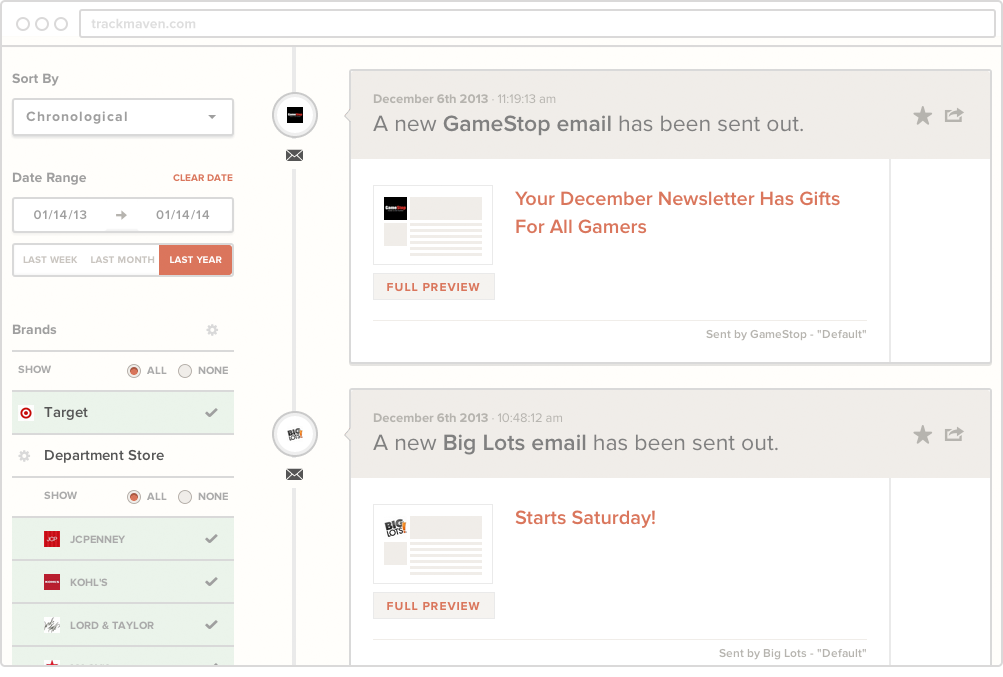Switch date range to Last Month
The image size is (1003, 677).
(122, 260)
